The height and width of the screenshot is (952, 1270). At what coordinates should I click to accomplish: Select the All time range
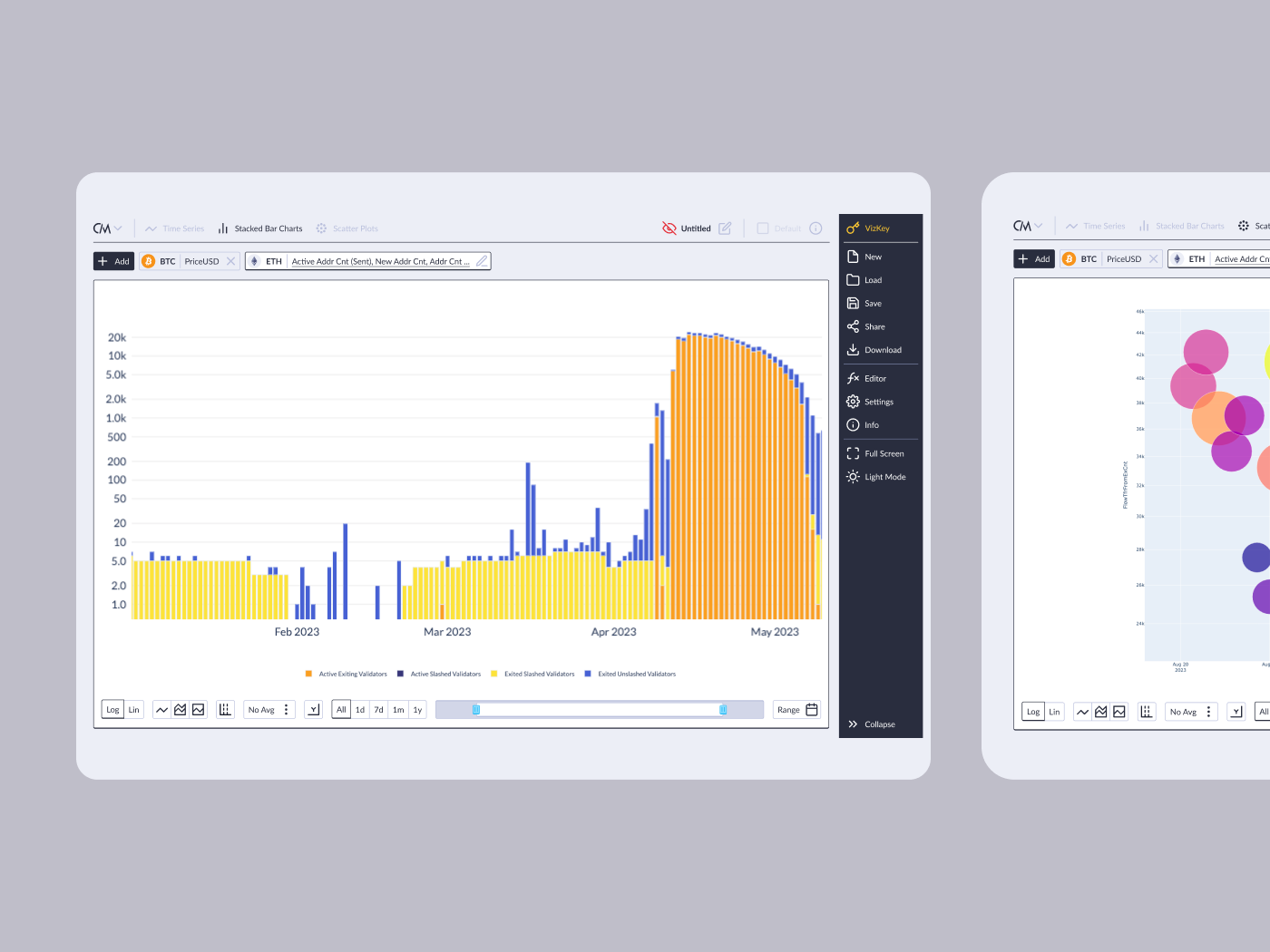pos(341,710)
